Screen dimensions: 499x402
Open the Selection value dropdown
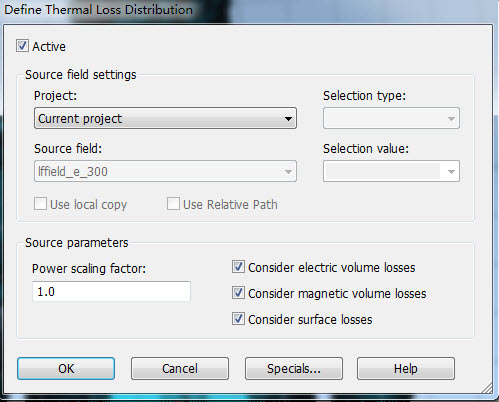391,171
